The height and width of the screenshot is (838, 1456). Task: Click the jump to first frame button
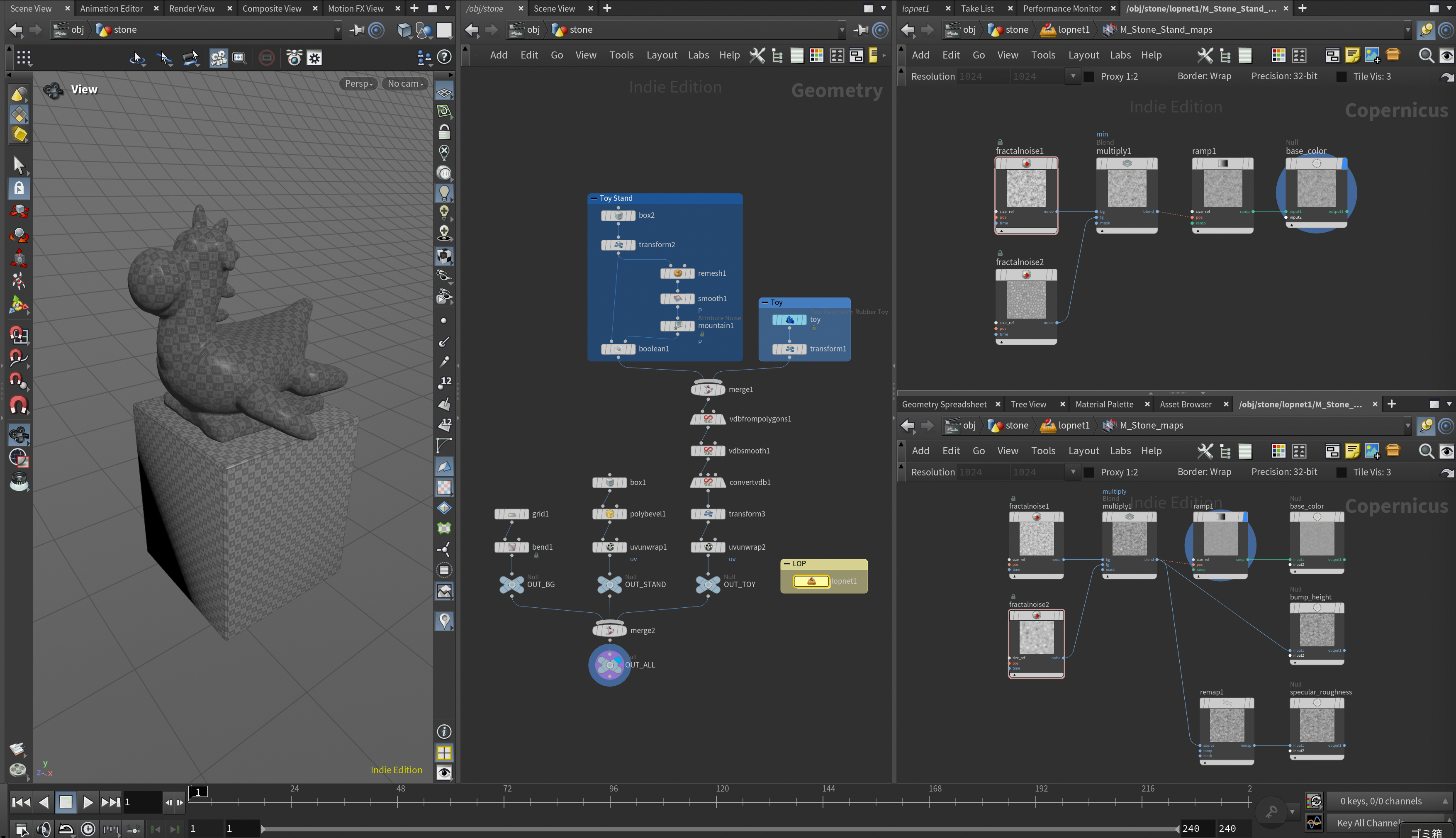pos(21,802)
